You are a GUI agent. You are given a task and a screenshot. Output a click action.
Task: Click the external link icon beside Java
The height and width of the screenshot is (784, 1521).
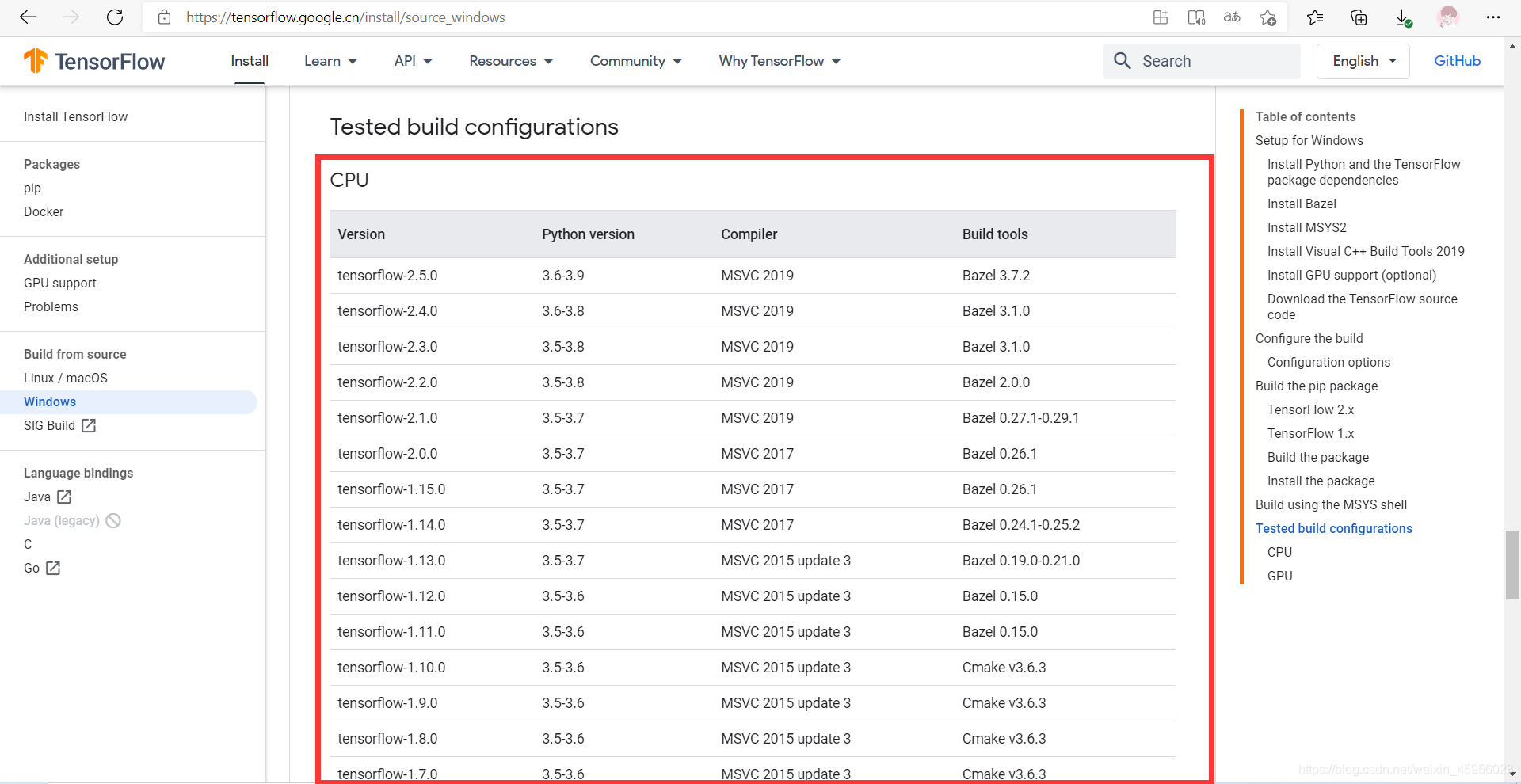point(64,497)
